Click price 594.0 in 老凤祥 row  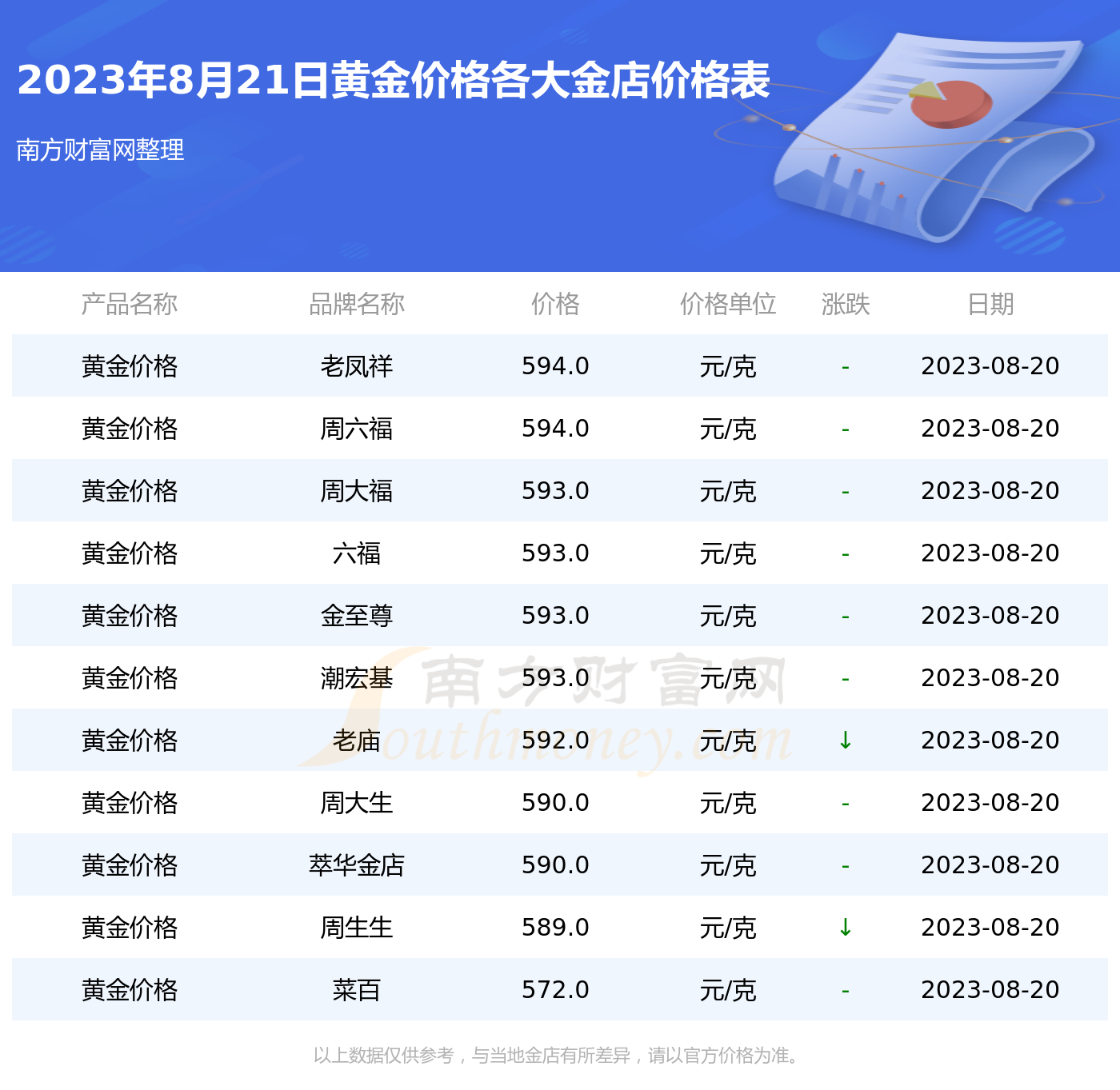(555, 366)
